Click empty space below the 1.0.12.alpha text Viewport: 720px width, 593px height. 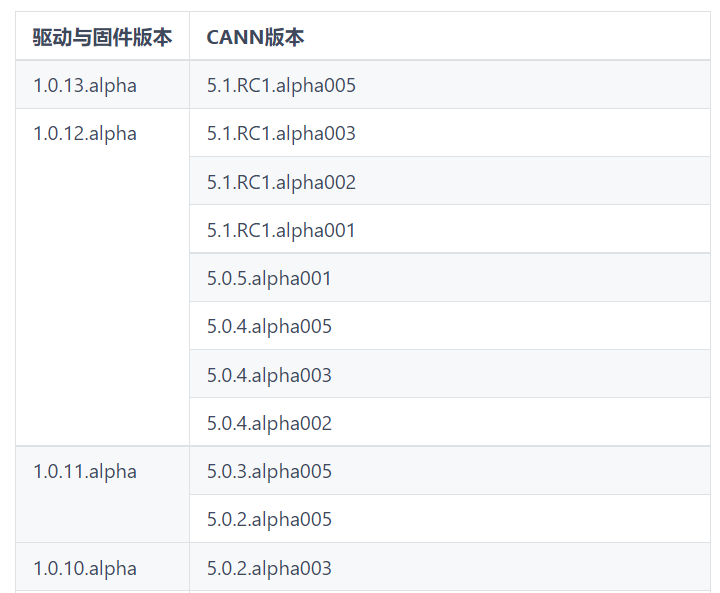click(x=102, y=300)
